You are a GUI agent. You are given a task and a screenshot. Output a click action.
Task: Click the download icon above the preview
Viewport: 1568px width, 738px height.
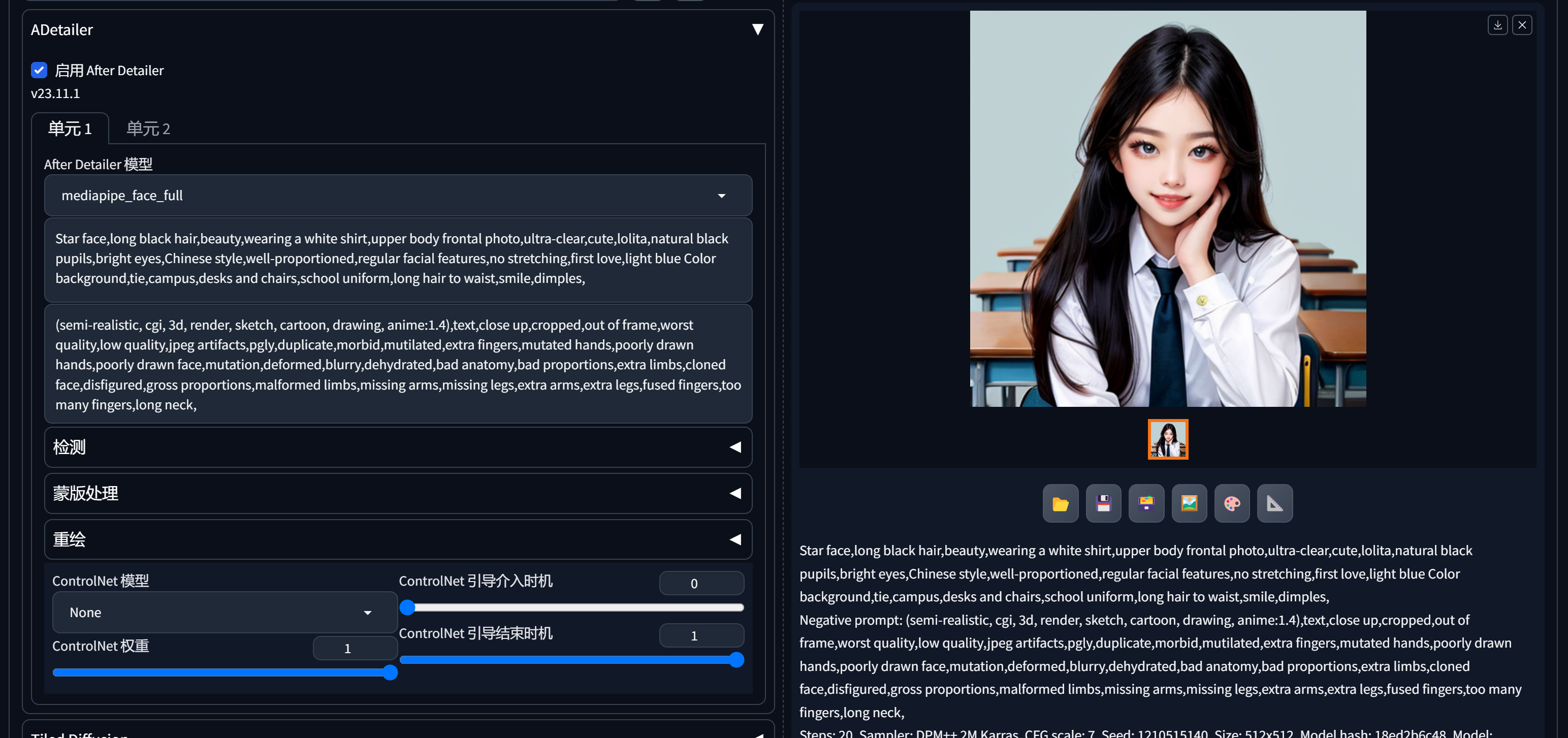click(1497, 25)
